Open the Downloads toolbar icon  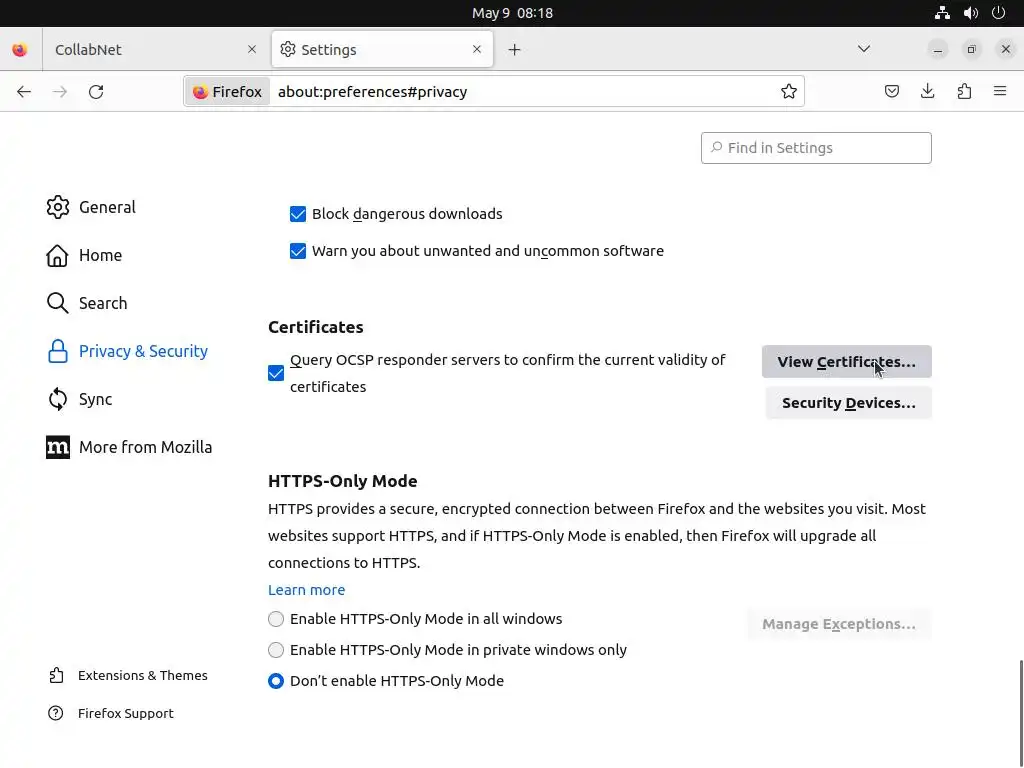pyautogui.click(x=928, y=92)
